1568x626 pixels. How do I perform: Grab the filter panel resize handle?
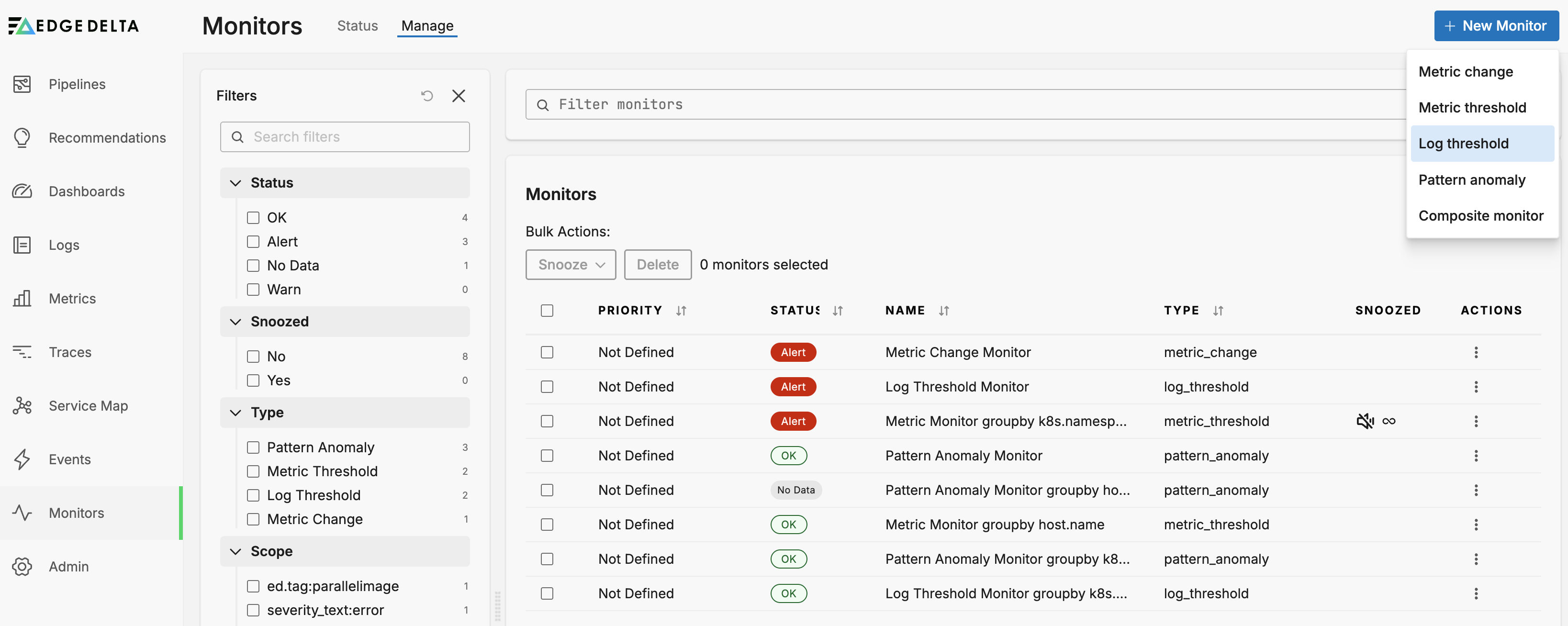click(x=497, y=606)
